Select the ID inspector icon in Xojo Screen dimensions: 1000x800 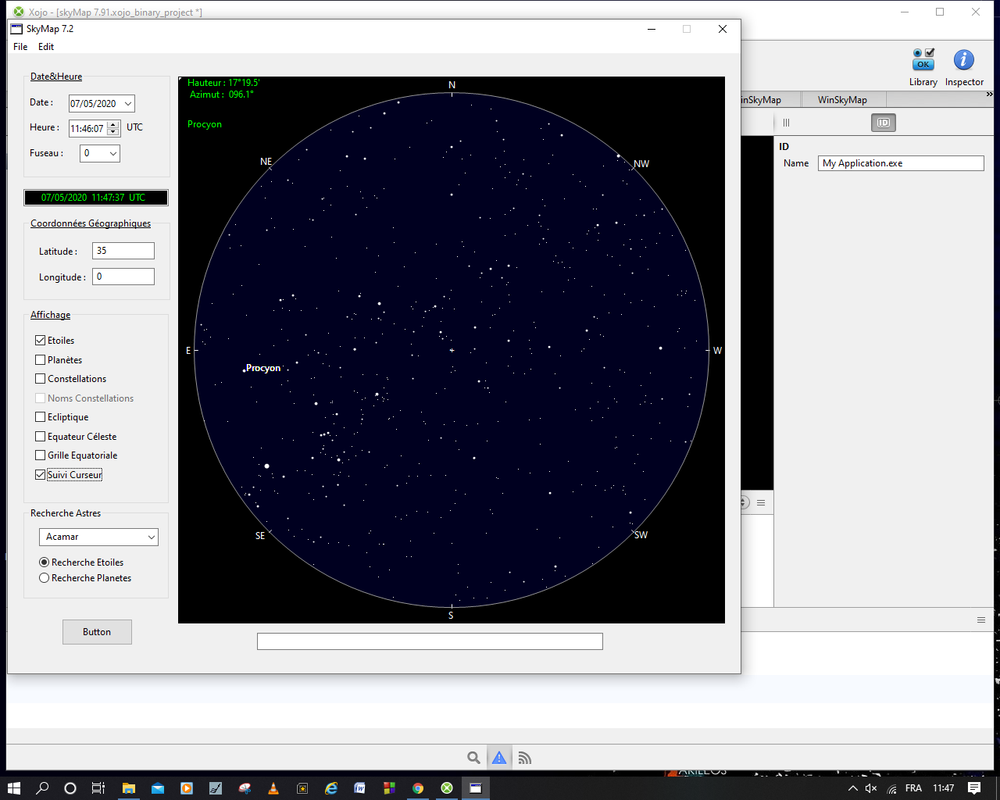point(883,122)
